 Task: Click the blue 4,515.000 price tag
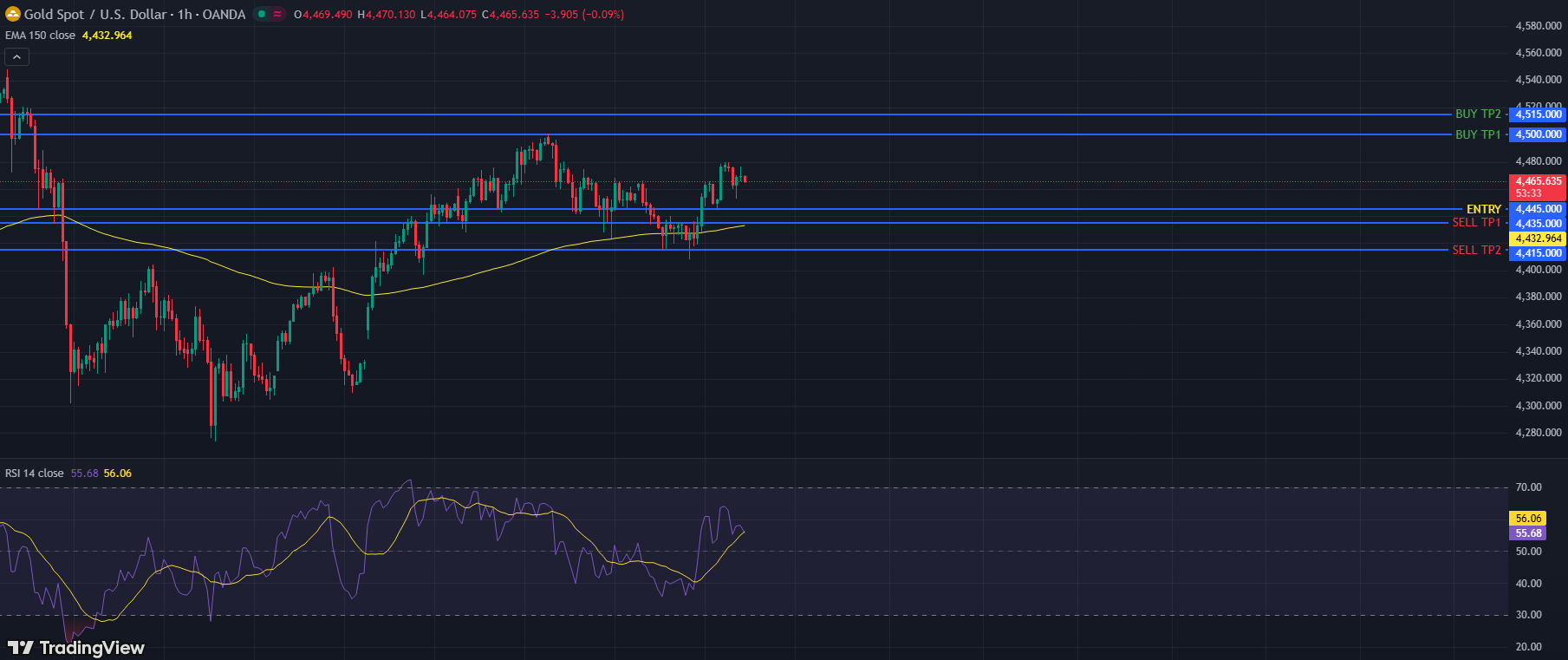(x=1538, y=114)
